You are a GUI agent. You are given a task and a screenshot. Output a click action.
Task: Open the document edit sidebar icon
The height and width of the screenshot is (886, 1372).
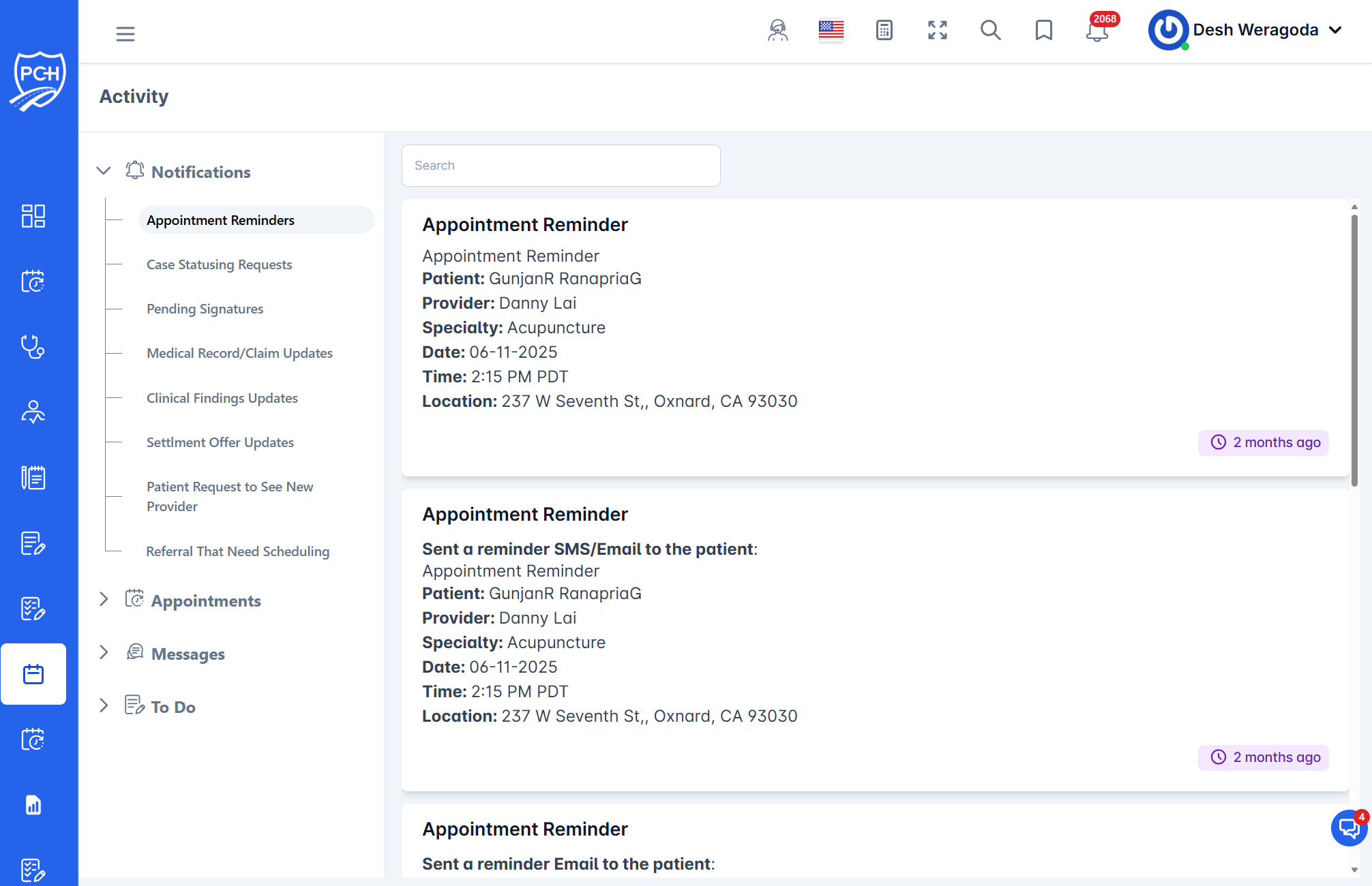tap(33, 543)
